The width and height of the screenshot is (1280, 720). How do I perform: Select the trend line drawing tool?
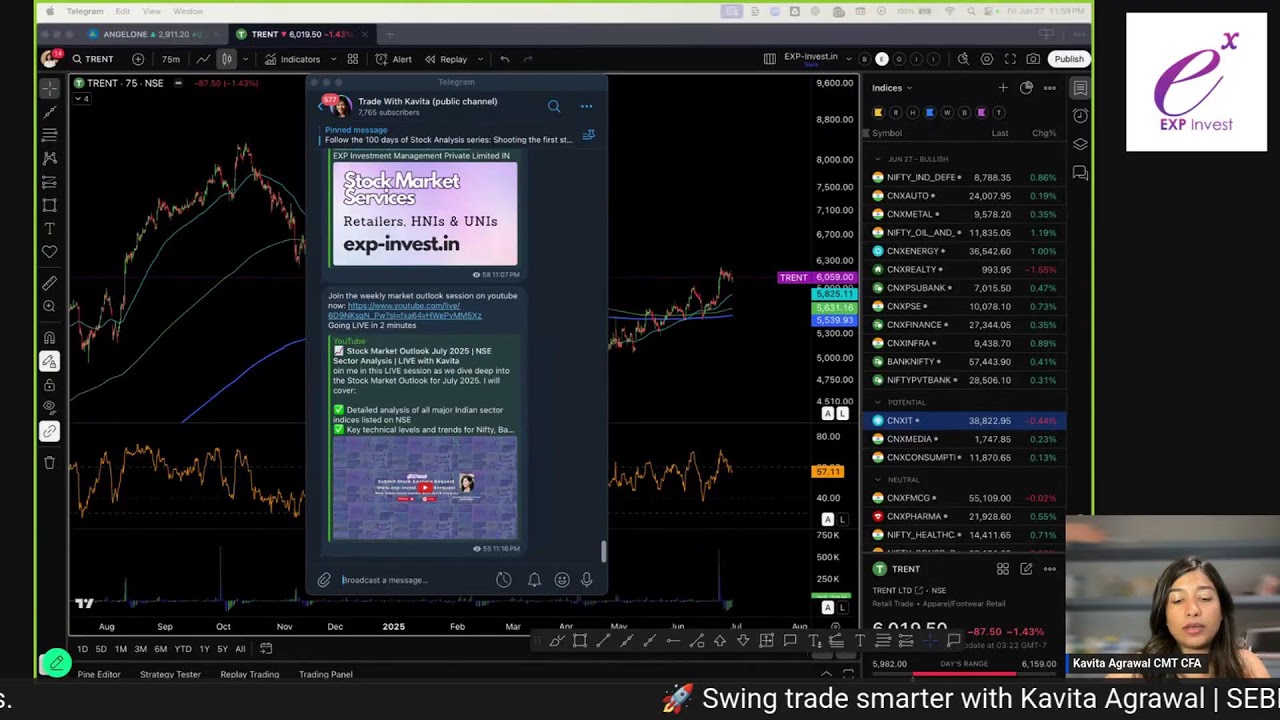click(49, 112)
